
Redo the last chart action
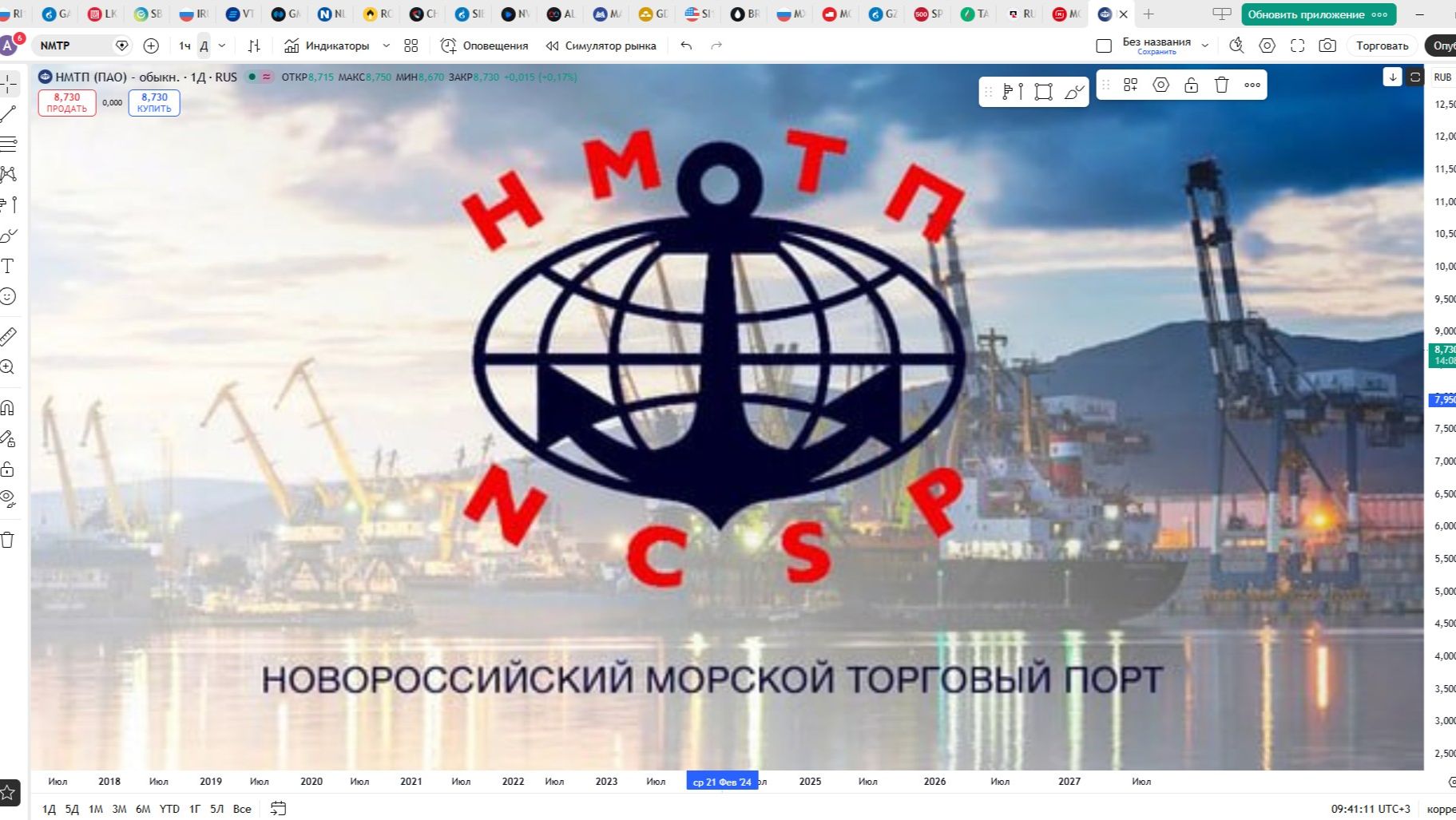tap(716, 46)
